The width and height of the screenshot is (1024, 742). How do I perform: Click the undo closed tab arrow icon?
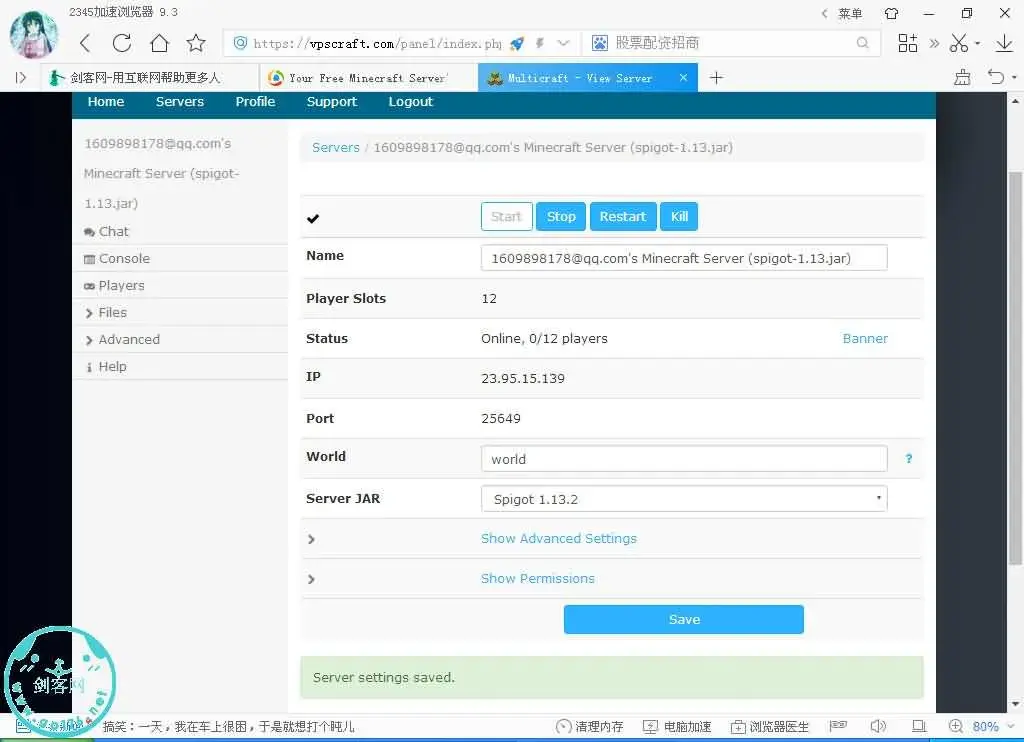click(x=996, y=77)
